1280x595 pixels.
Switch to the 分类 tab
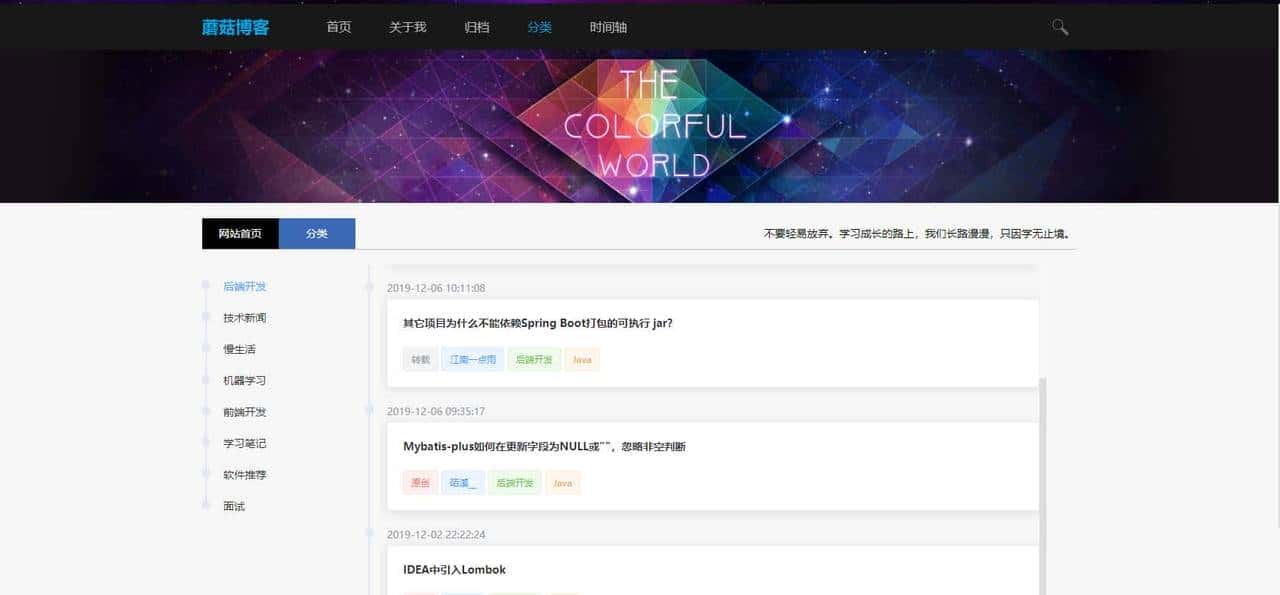pyautogui.click(x=317, y=233)
